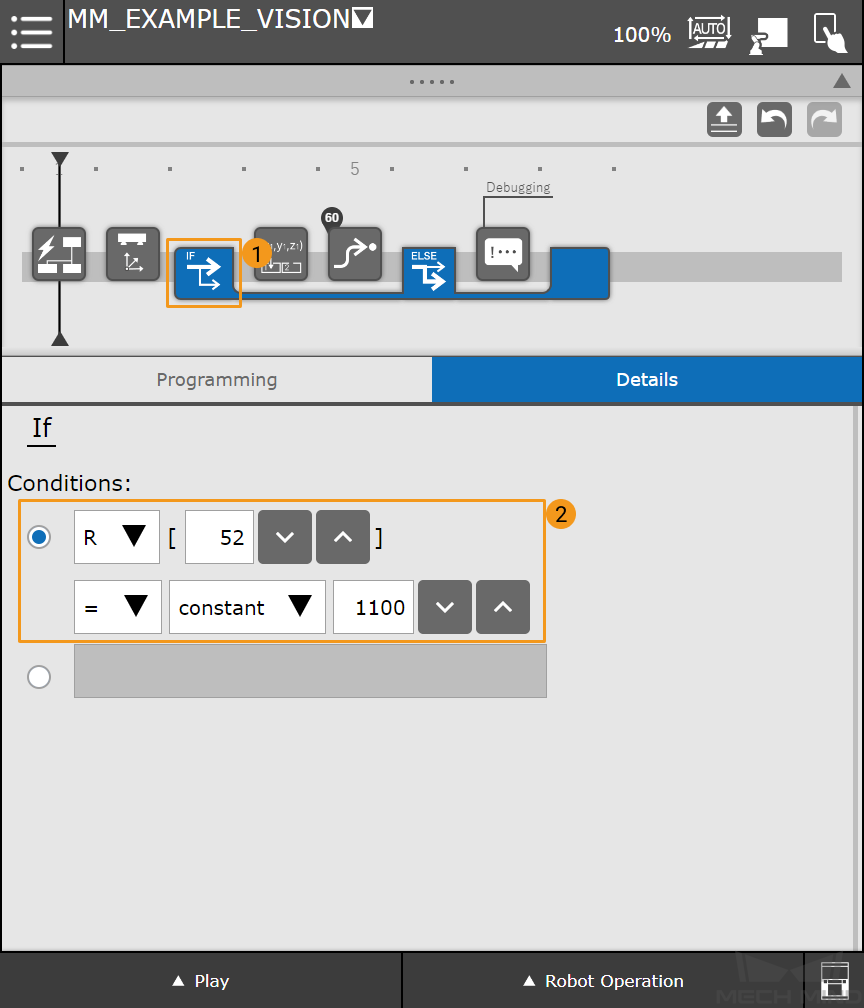Screen dimensions: 864x1008
Task: Increase register index 52 with up arrow
Action: pos(343,537)
